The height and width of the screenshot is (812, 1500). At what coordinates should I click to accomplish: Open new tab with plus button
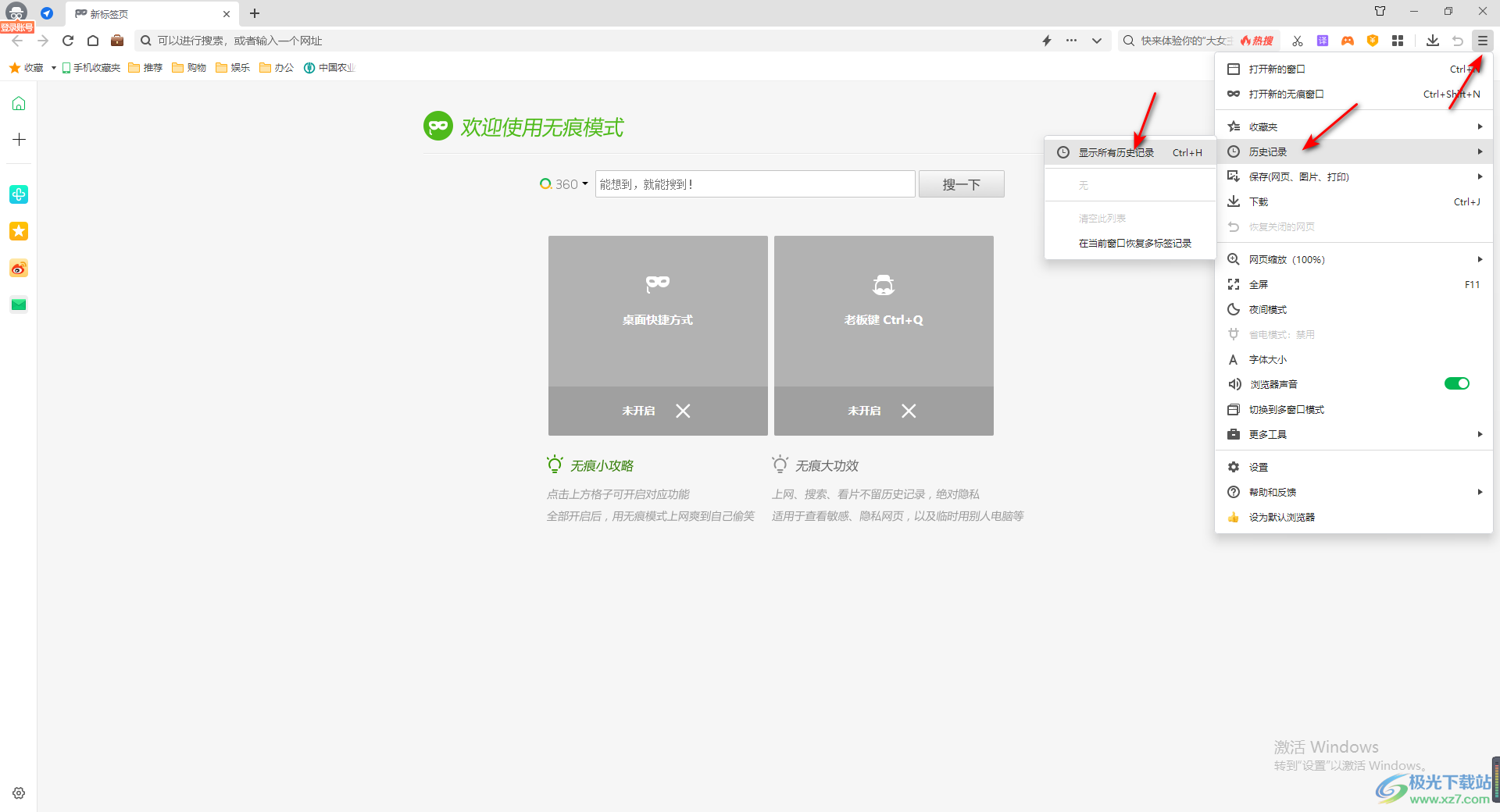255,13
